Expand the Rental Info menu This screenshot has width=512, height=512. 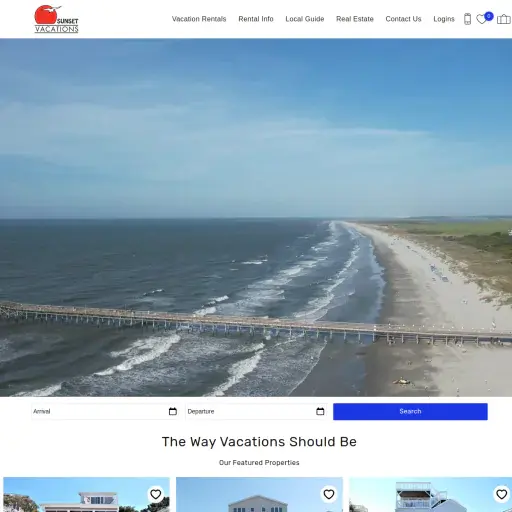click(256, 19)
